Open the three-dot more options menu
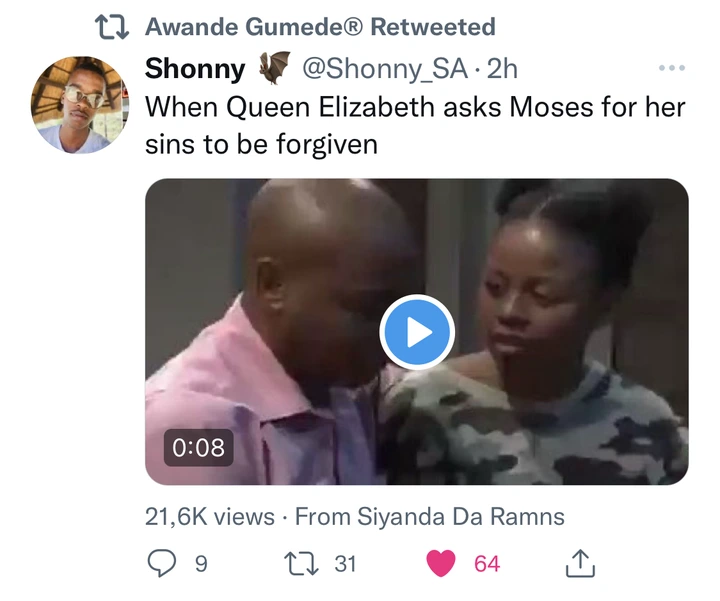 [672, 68]
